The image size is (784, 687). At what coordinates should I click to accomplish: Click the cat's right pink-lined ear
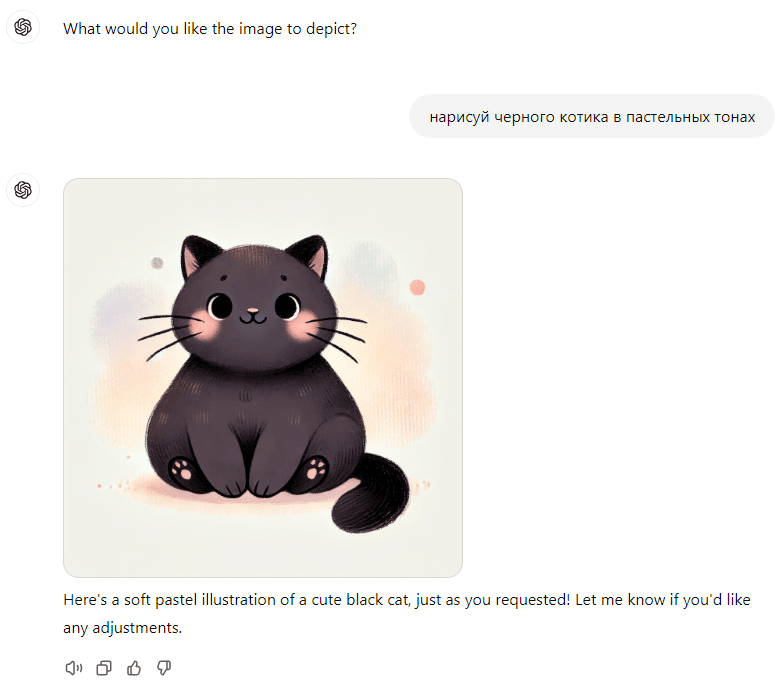click(x=311, y=256)
